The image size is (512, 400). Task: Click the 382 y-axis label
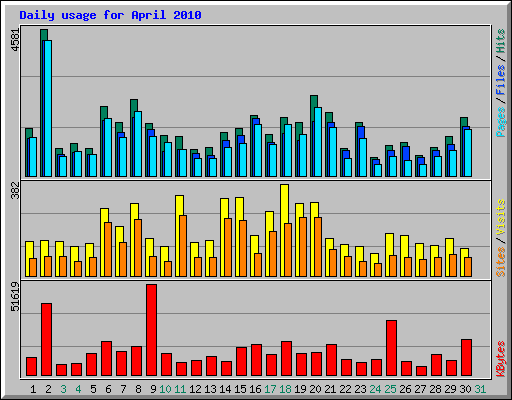tap(15, 190)
